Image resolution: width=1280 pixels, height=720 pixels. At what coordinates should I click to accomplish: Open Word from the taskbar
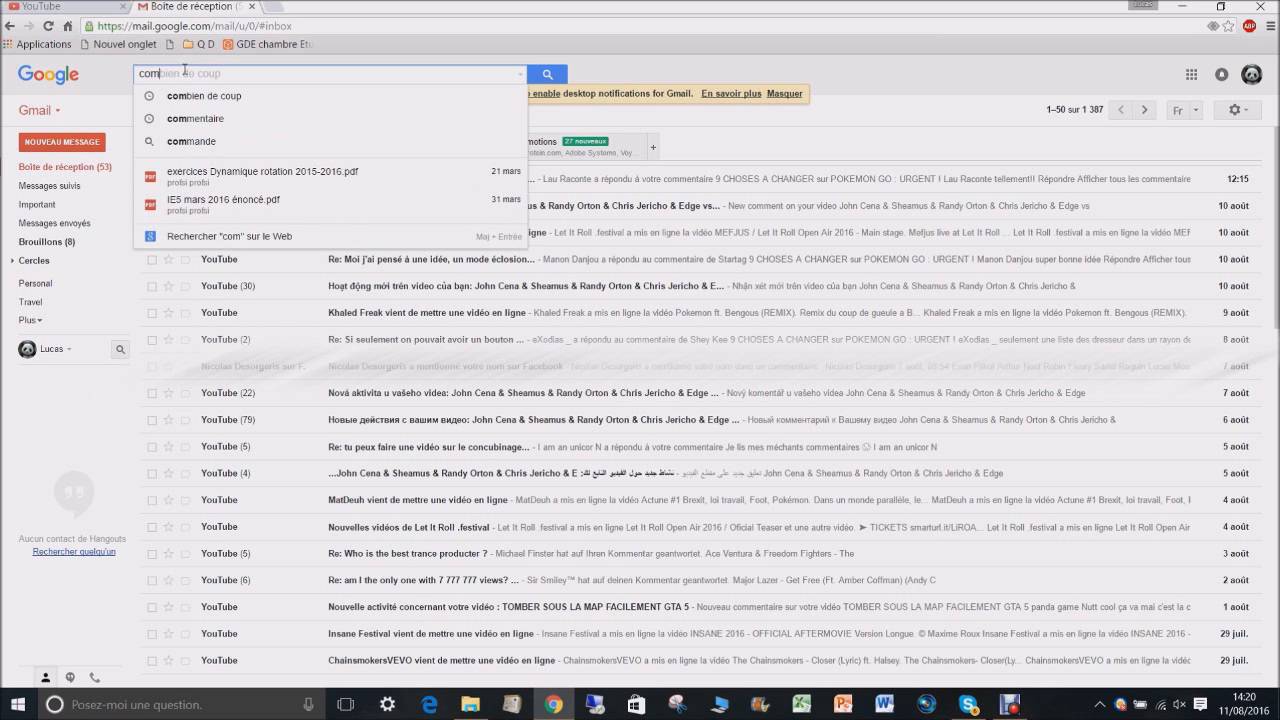coord(884,704)
